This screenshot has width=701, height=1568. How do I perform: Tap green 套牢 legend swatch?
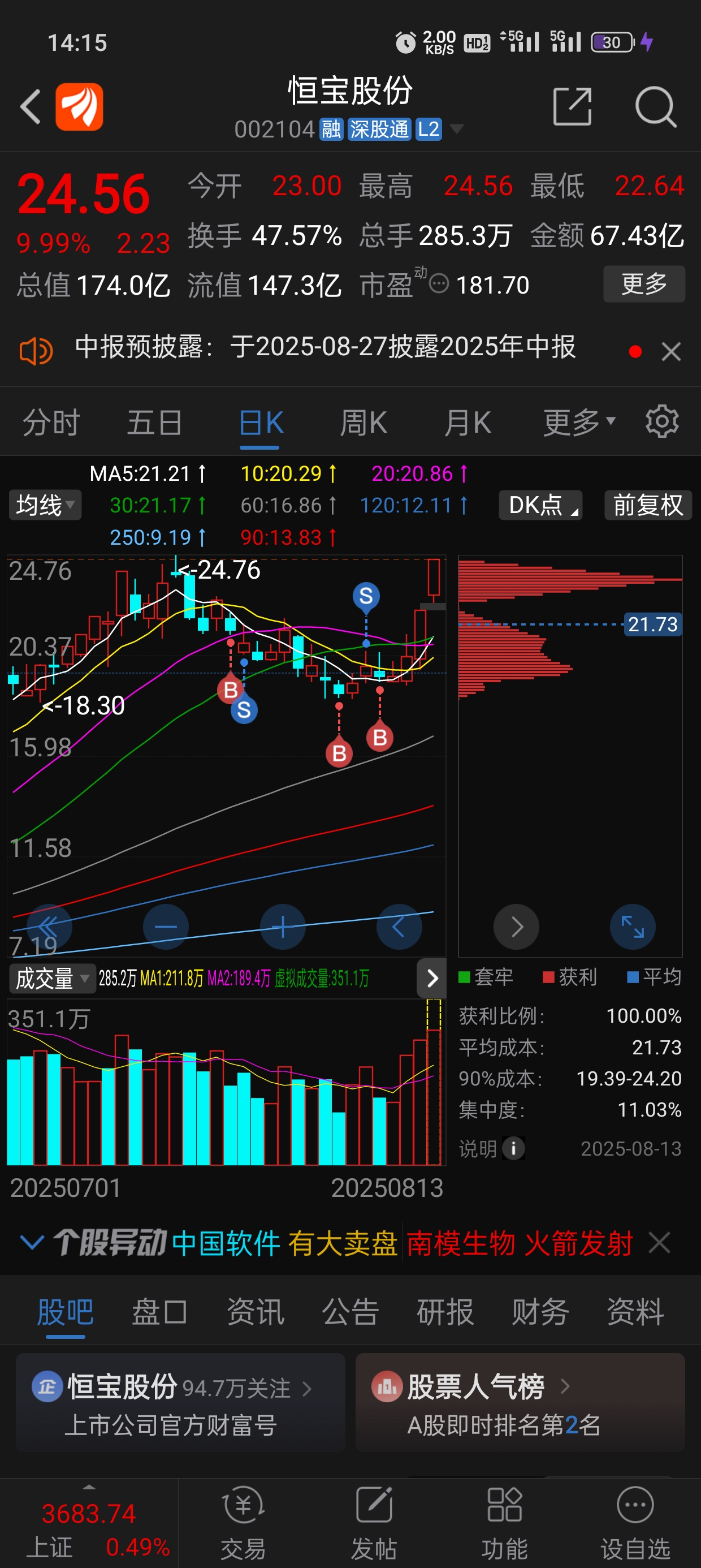pos(464,977)
